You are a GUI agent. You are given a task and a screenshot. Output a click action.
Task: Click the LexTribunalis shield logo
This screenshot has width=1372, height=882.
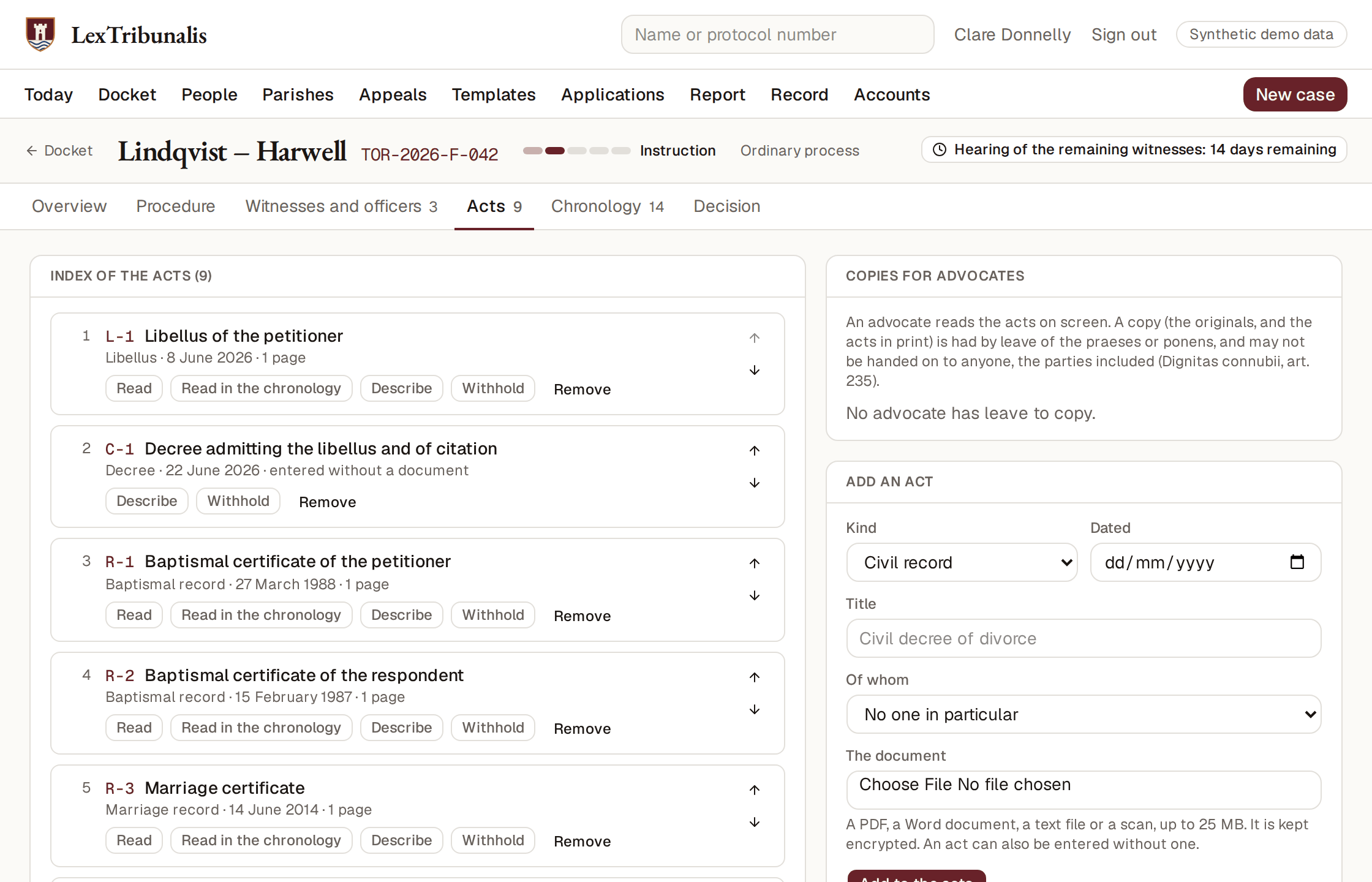click(x=40, y=34)
